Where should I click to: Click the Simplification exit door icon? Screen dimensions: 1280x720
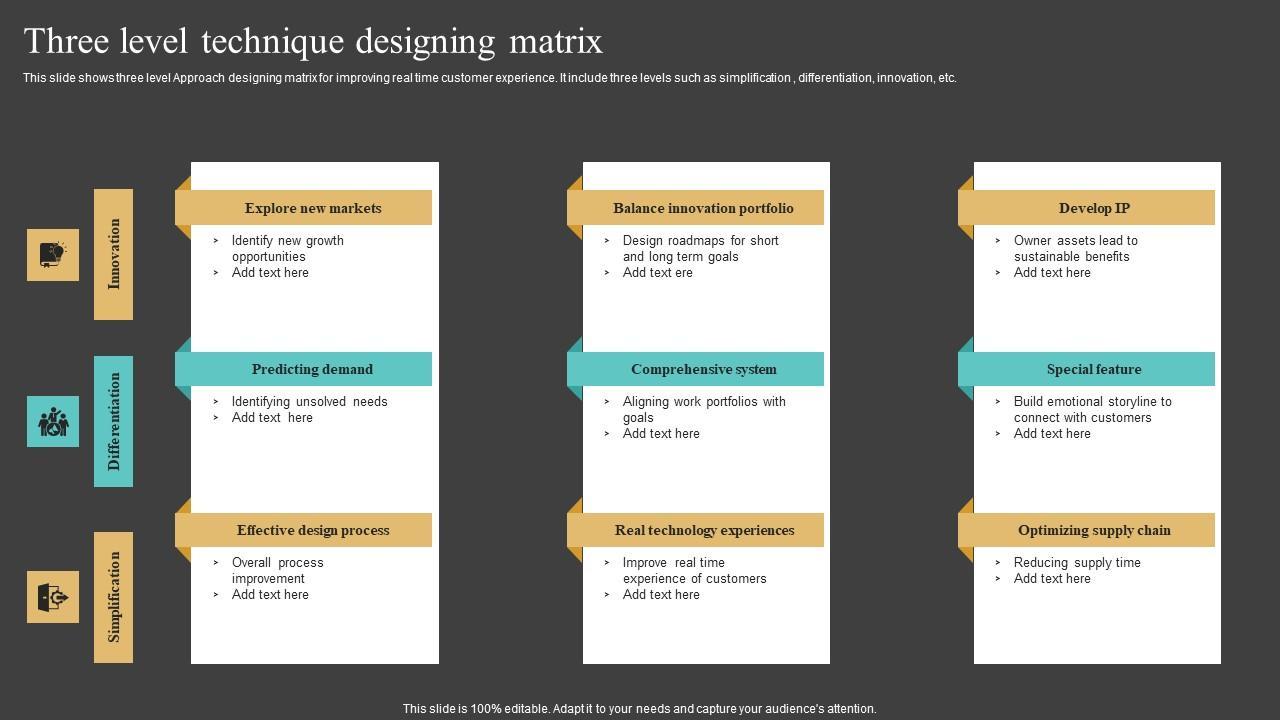click(x=53, y=597)
